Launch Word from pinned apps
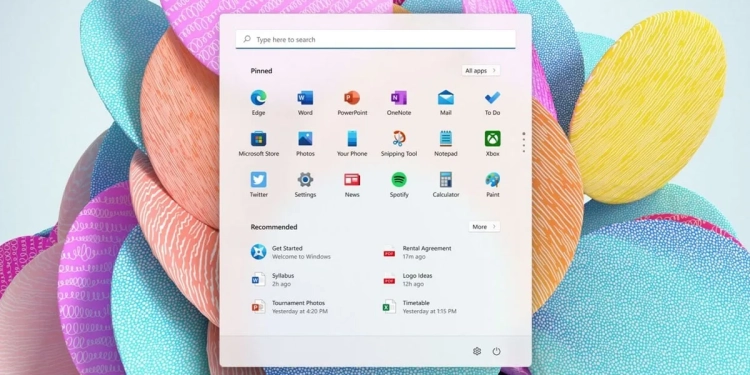The height and width of the screenshot is (375, 750). (x=305, y=102)
